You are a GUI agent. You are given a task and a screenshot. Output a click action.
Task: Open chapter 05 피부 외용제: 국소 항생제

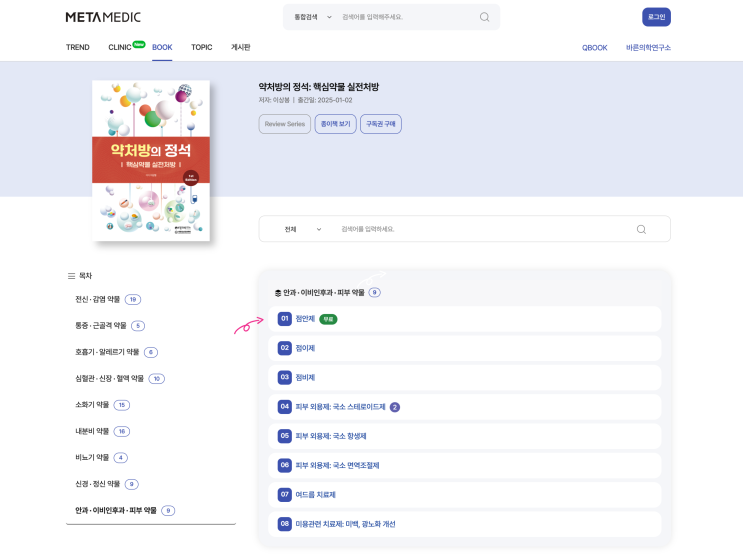pos(464,436)
